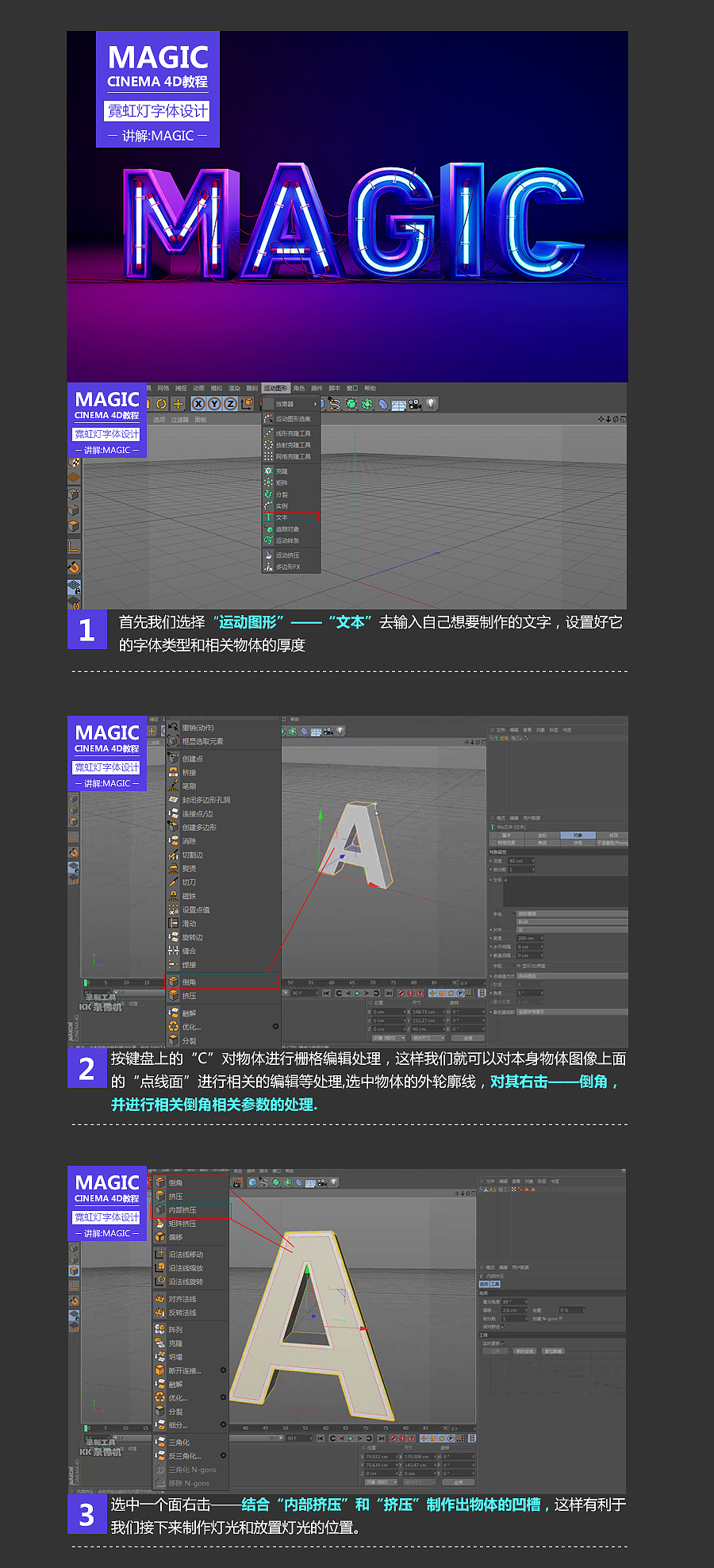Toggle 显示3D界面 checkbox in step 2

point(519,966)
